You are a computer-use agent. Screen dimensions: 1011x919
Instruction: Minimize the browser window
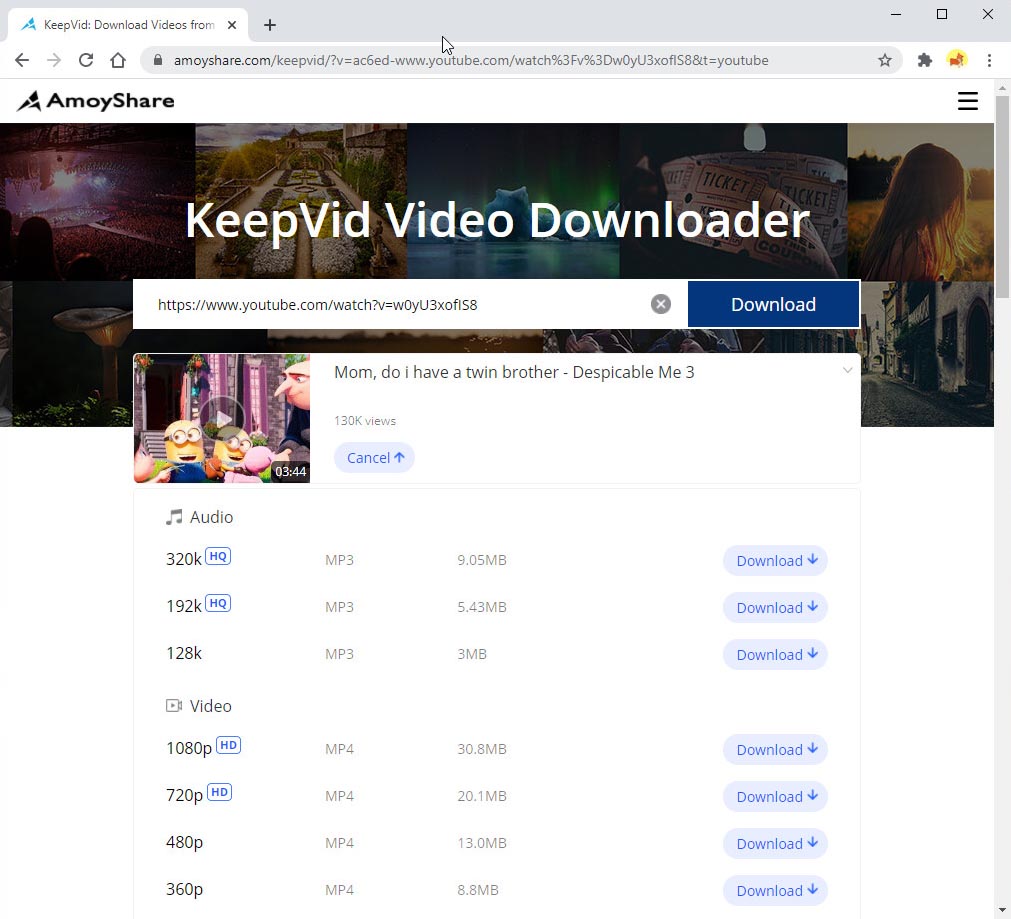coord(896,14)
